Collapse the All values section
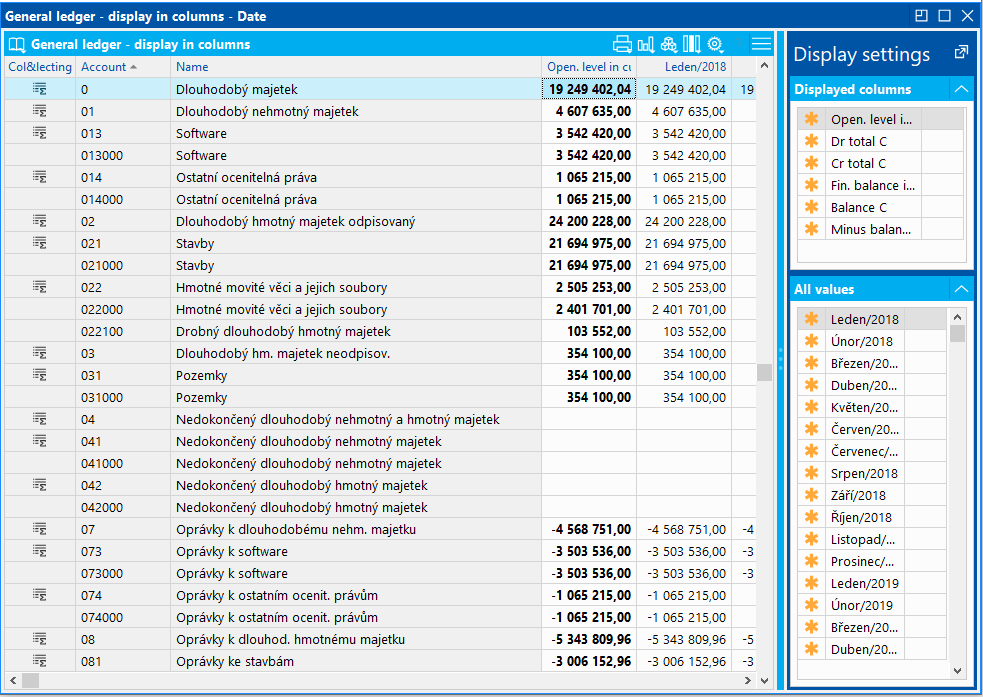This screenshot has height=697, width=983. [960, 289]
